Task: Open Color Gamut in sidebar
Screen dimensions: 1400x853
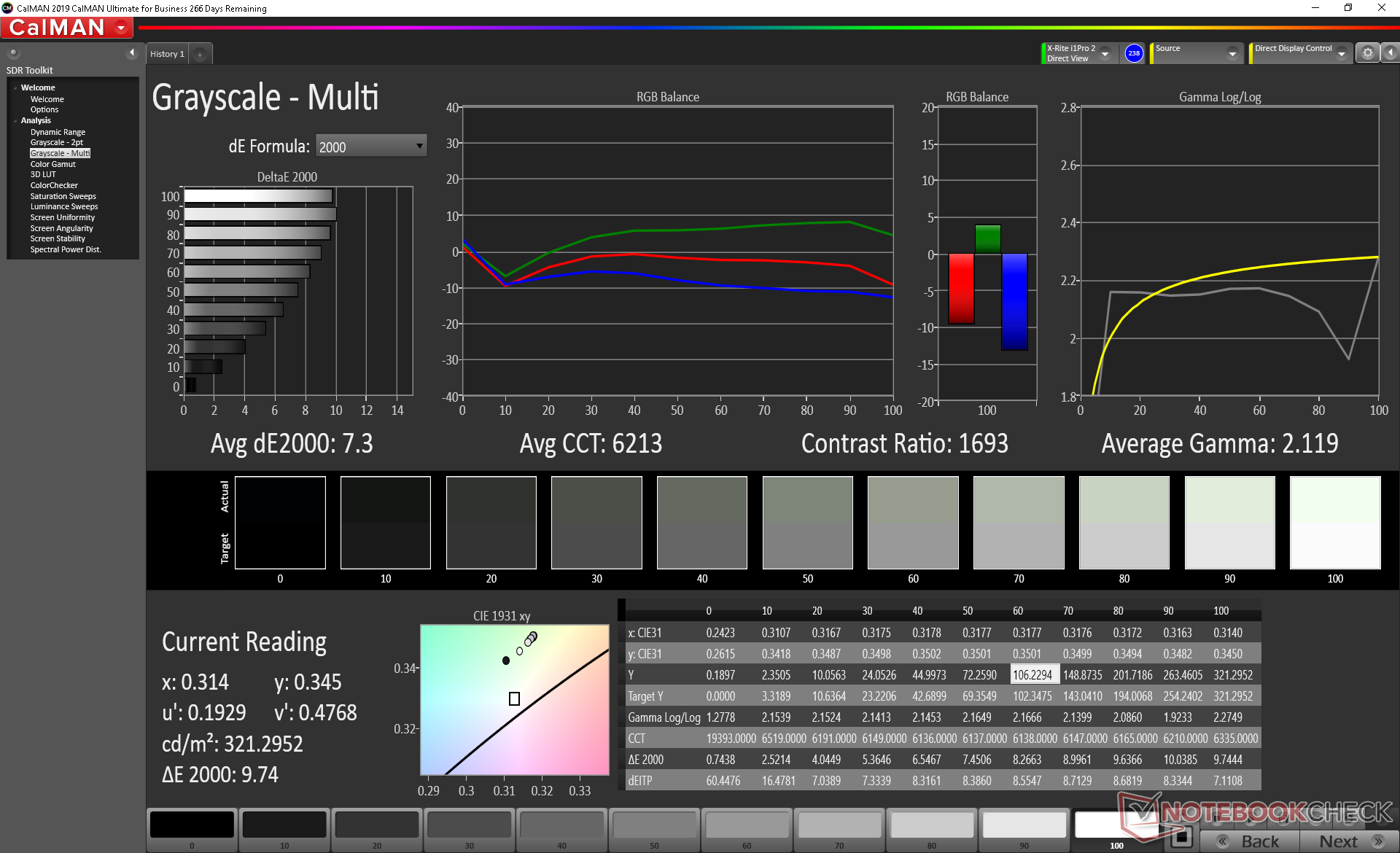Action: pyautogui.click(x=52, y=164)
